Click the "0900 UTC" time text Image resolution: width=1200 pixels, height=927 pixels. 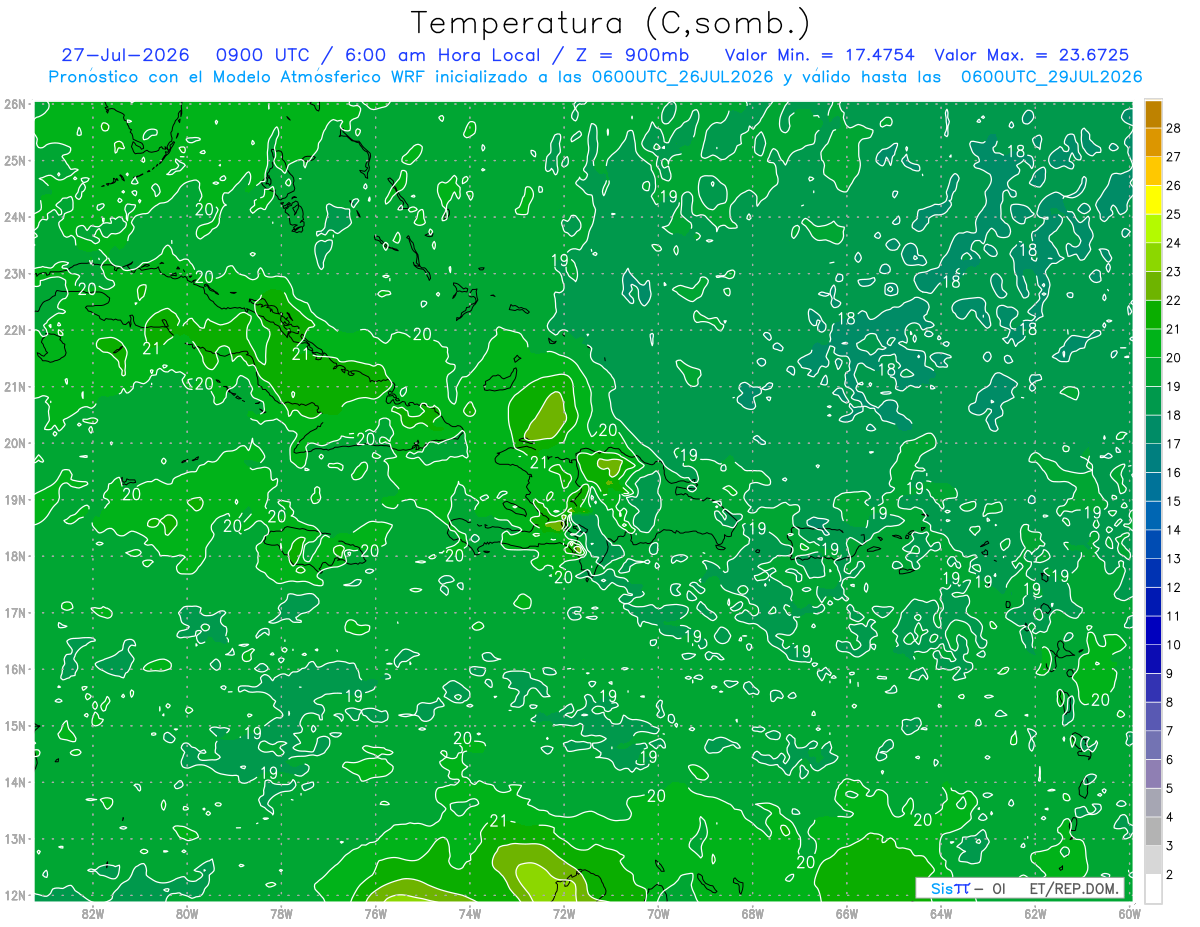tap(262, 55)
